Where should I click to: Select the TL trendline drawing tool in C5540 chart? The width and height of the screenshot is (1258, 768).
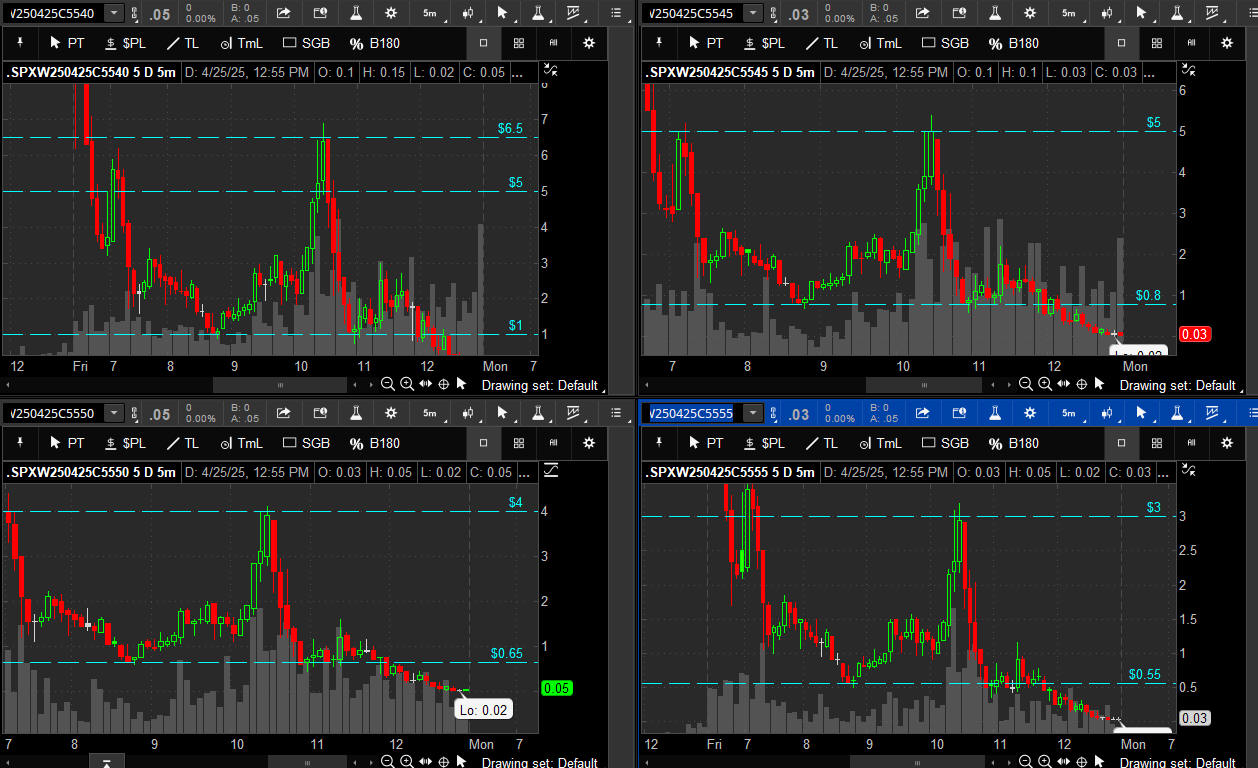tap(181, 43)
